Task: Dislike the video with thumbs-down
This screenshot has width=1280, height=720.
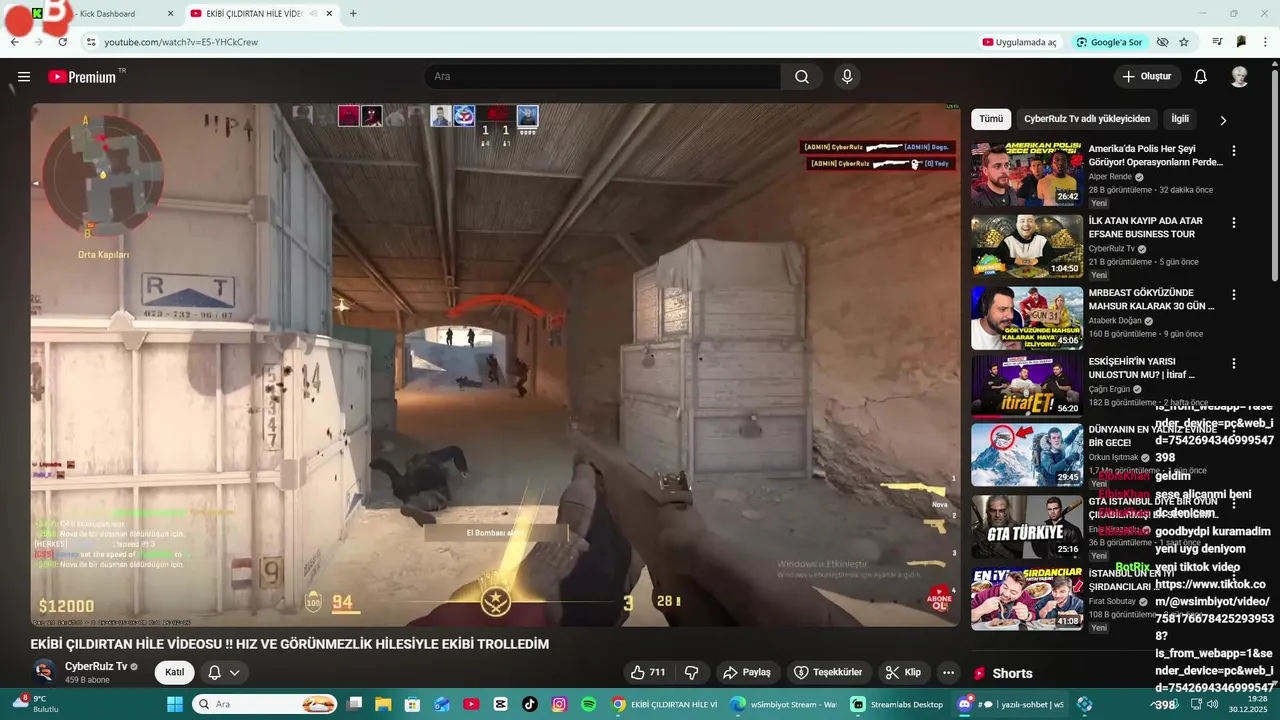Action: (691, 673)
